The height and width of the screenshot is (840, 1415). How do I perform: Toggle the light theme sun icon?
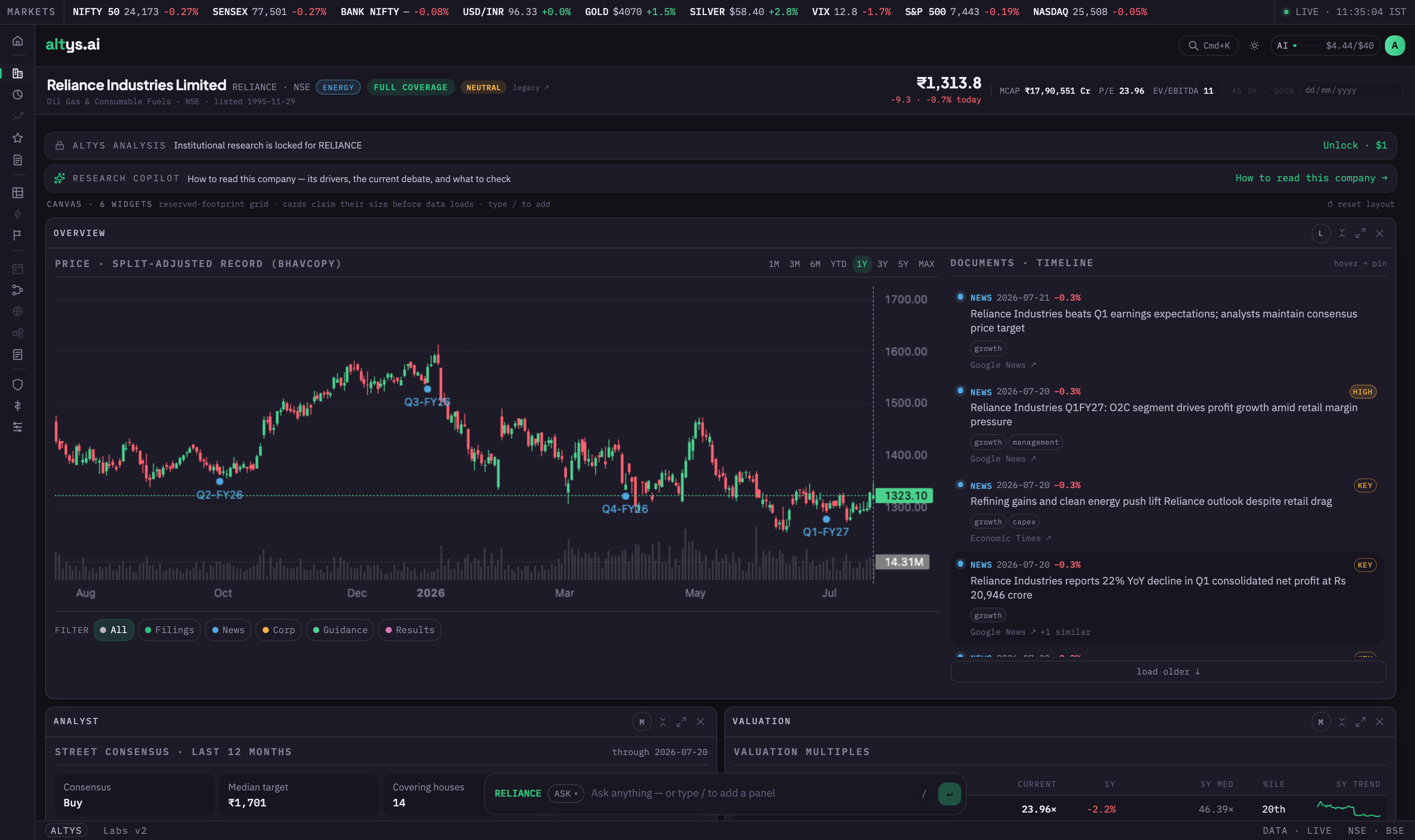pos(1254,45)
